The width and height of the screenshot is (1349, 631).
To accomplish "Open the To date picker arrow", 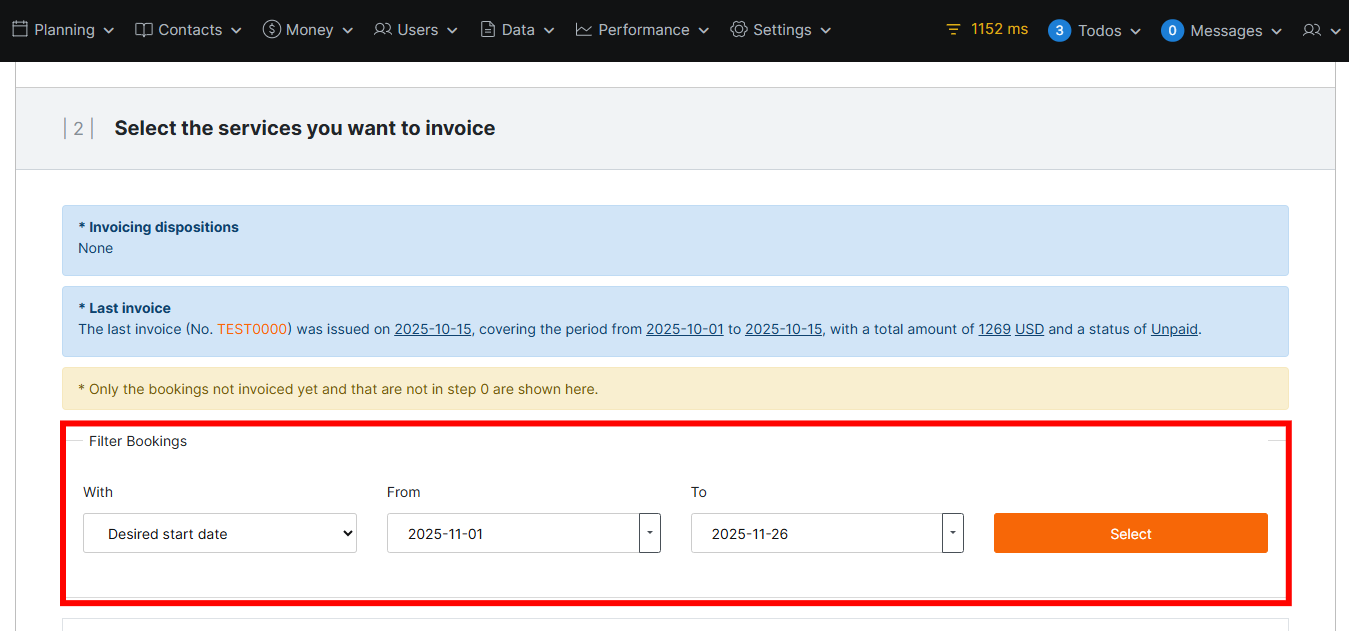I will tap(953, 533).
